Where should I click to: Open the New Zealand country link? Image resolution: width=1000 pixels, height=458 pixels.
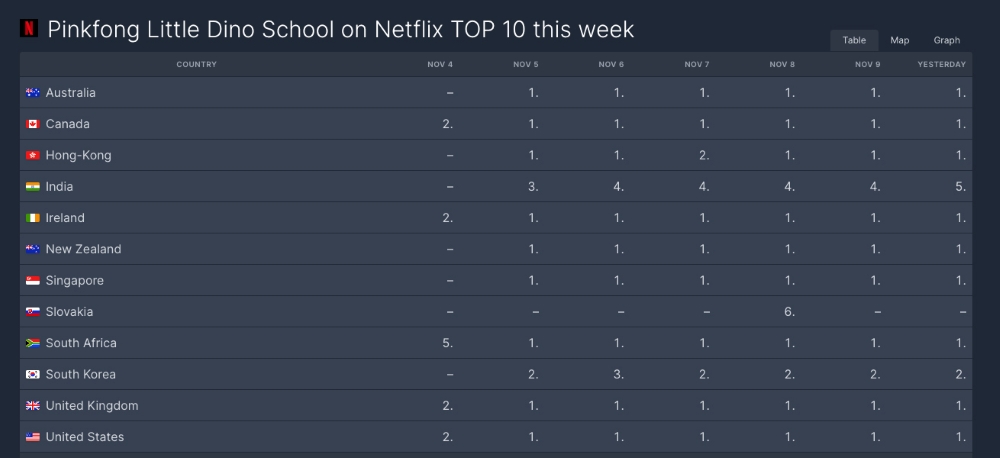[x=83, y=249]
